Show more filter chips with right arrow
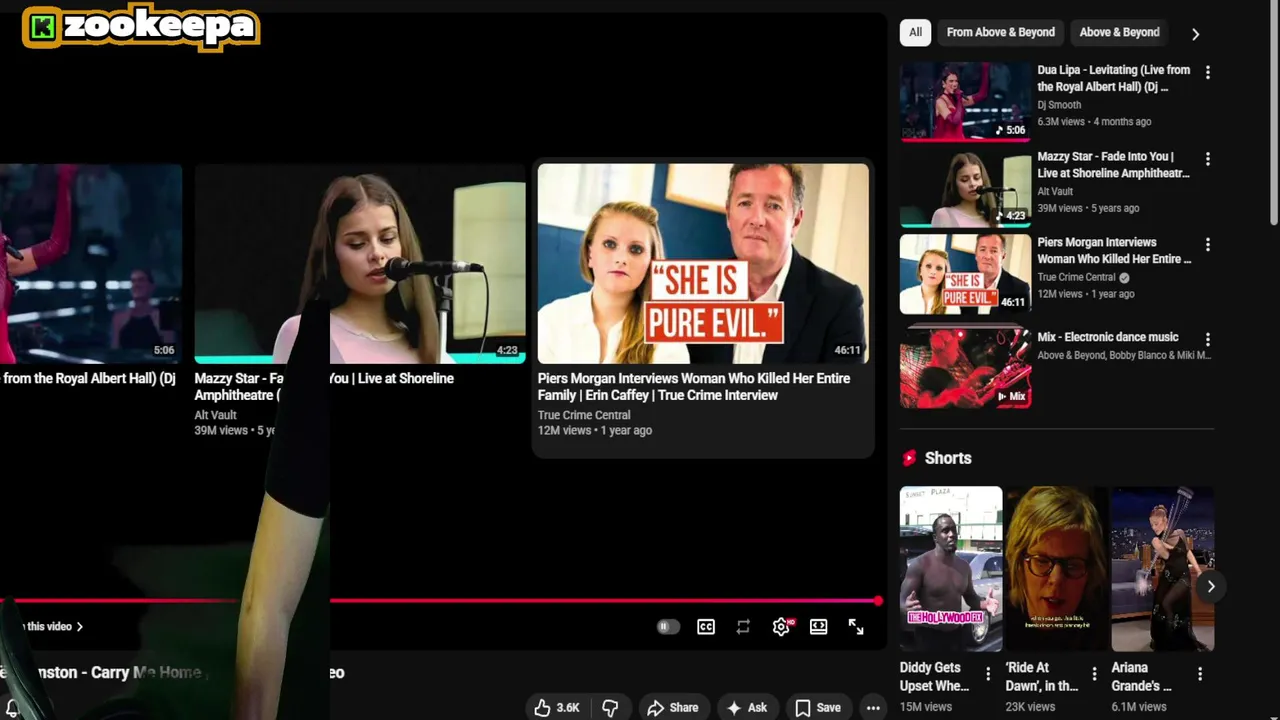The image size is (1280, 720). tap(1195, 34)
